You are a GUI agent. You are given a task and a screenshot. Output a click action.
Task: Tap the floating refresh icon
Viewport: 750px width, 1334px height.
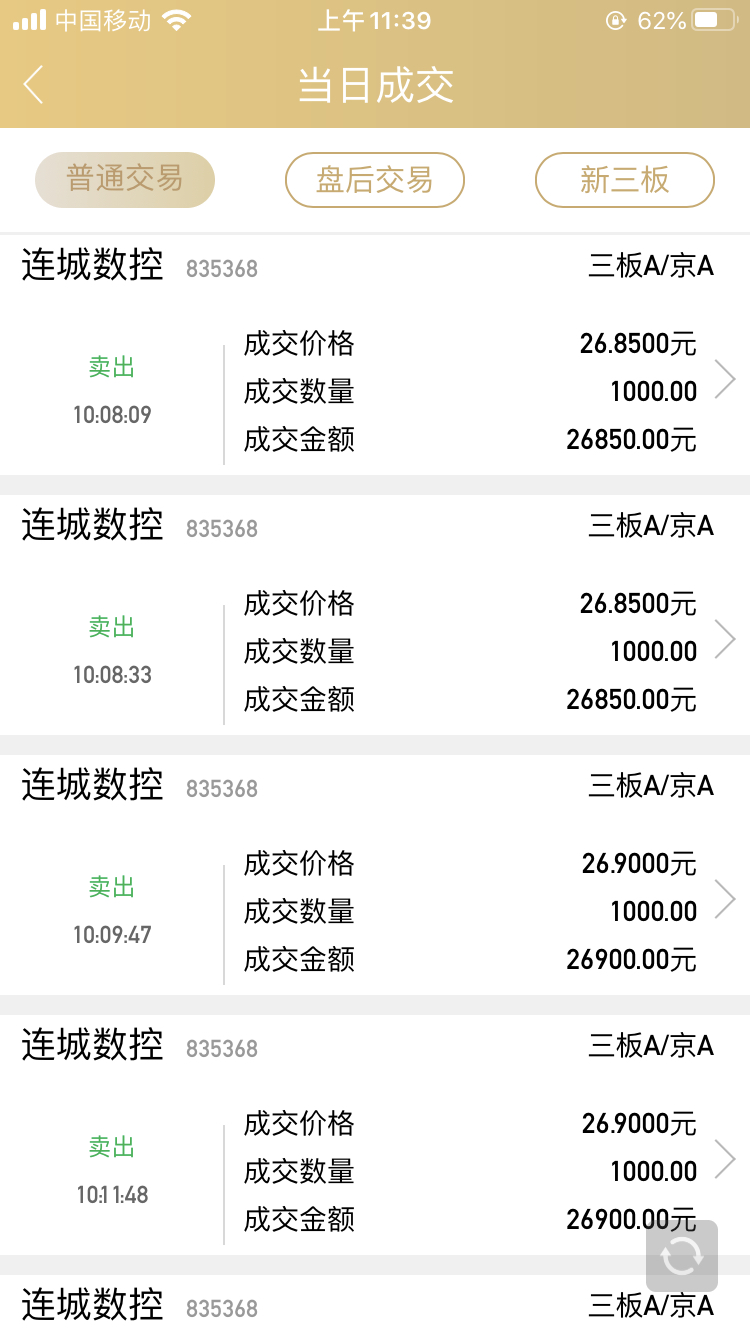[682, 1255]
